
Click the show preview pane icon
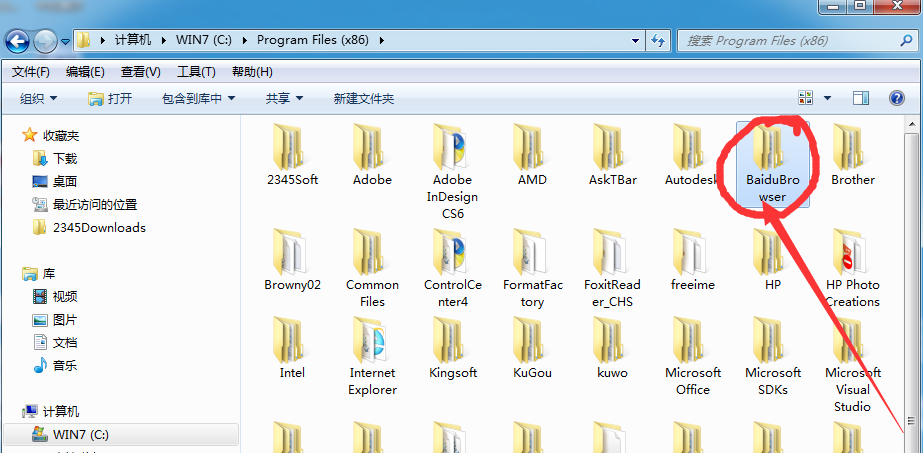pyautogui.click(x=860, y=98)
